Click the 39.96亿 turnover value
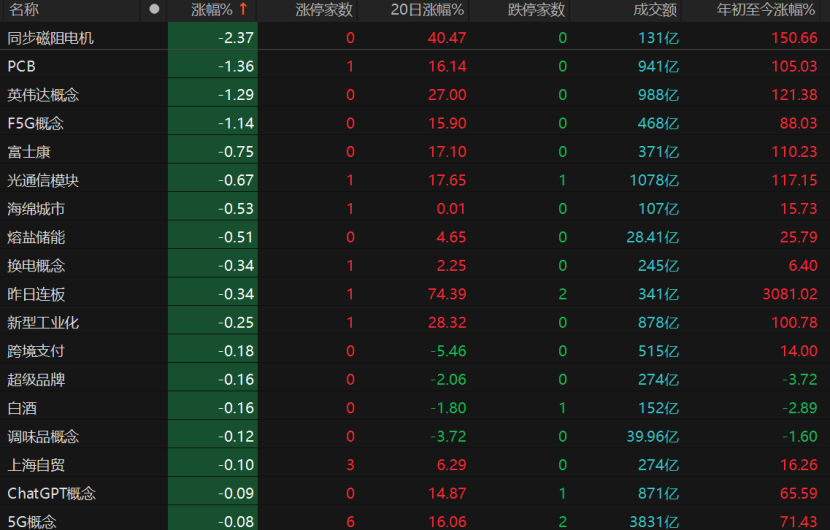The image size is (830, 530). pos(653,436)
